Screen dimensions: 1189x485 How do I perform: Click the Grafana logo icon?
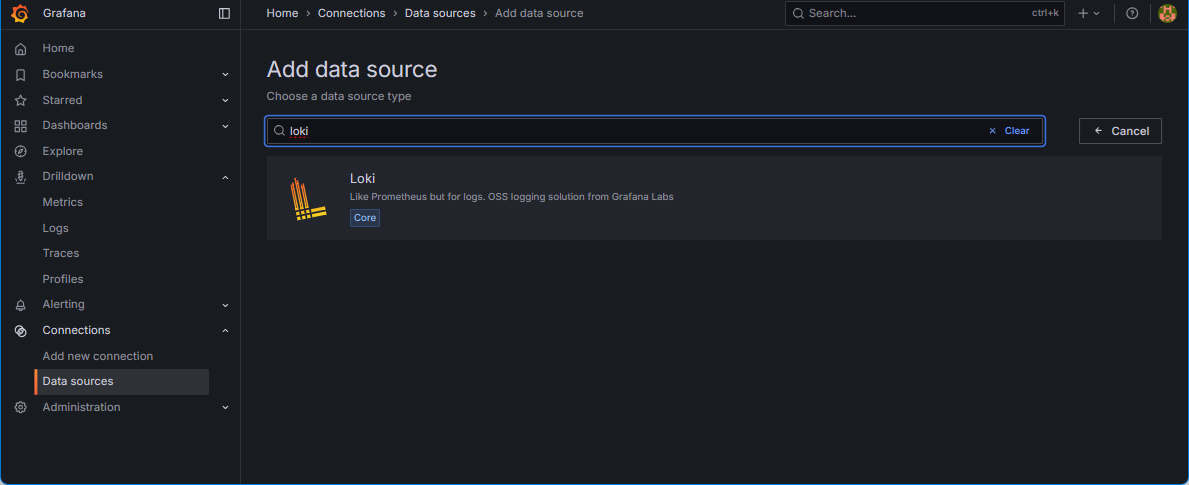20,13
